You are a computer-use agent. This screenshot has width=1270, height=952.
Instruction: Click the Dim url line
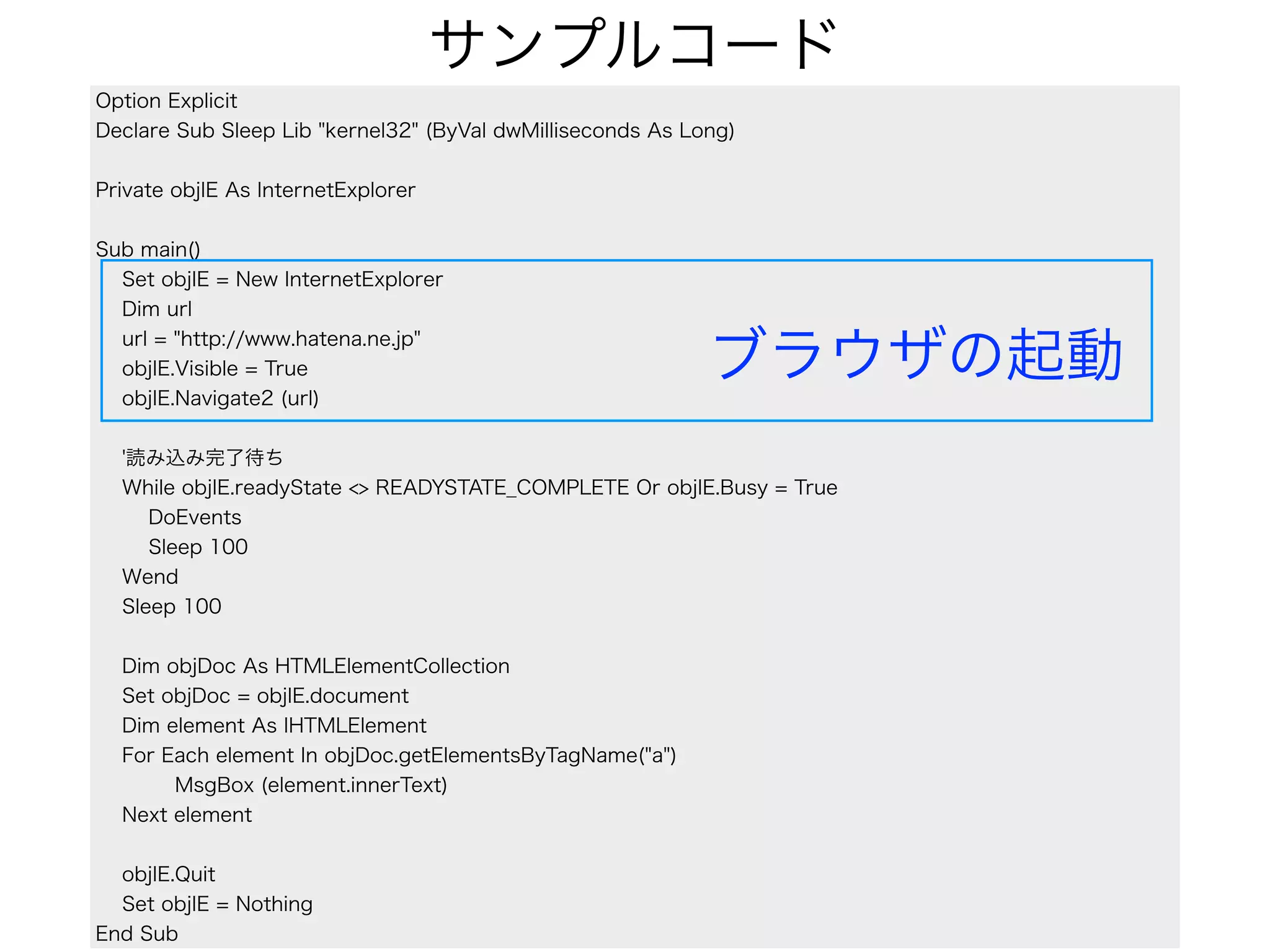click(157, 309)
